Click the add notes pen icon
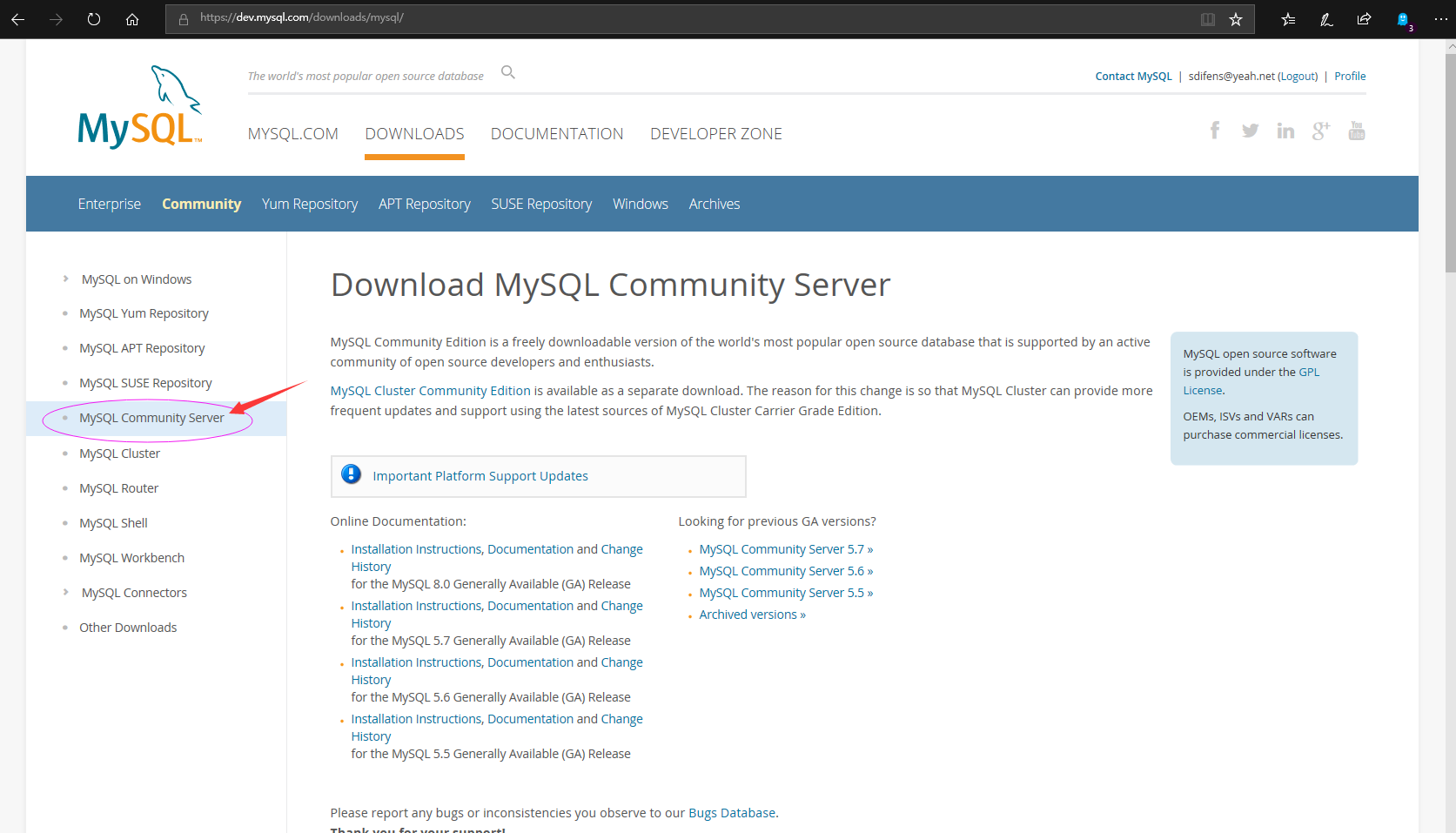Image resolution: width=1456 pixels, height=833 pixels. click(1326, 19)
